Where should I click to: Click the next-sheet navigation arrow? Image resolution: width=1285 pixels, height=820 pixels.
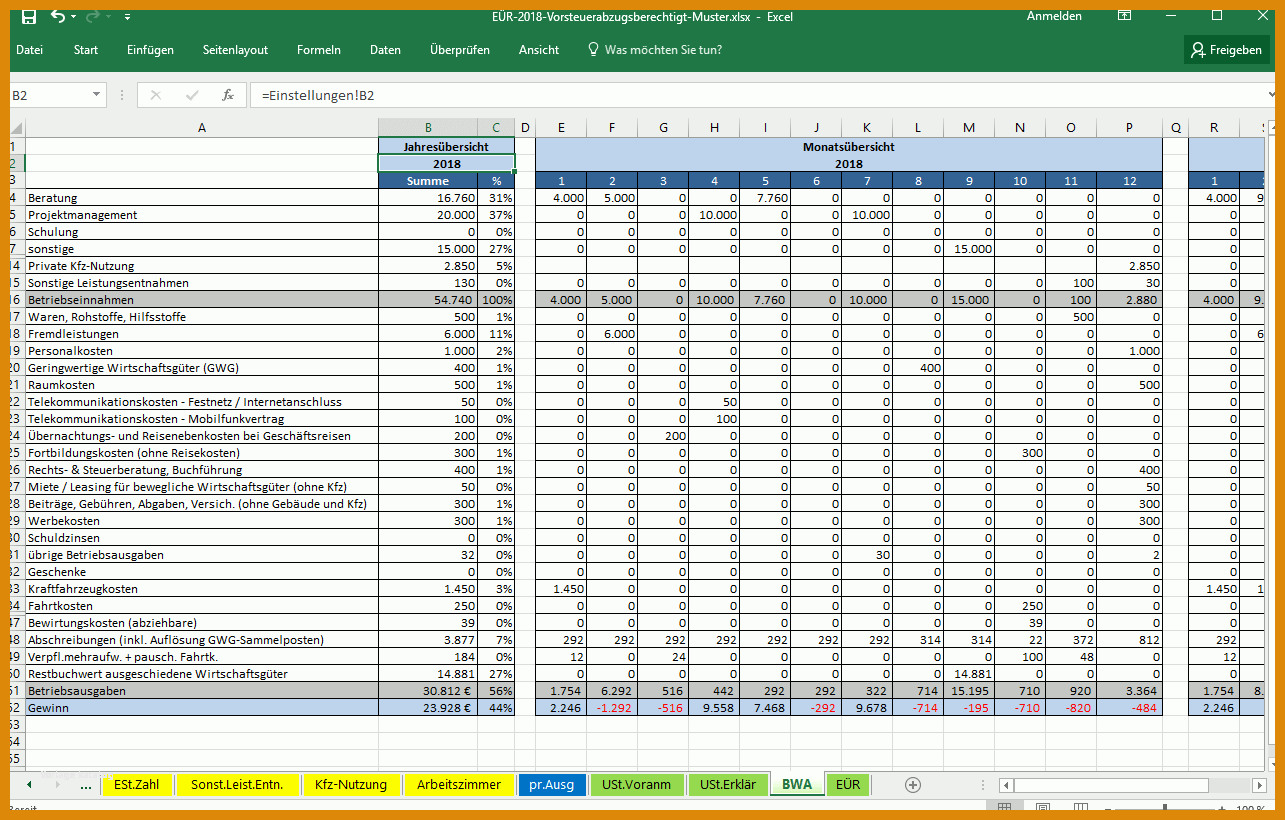pos(56,785)
